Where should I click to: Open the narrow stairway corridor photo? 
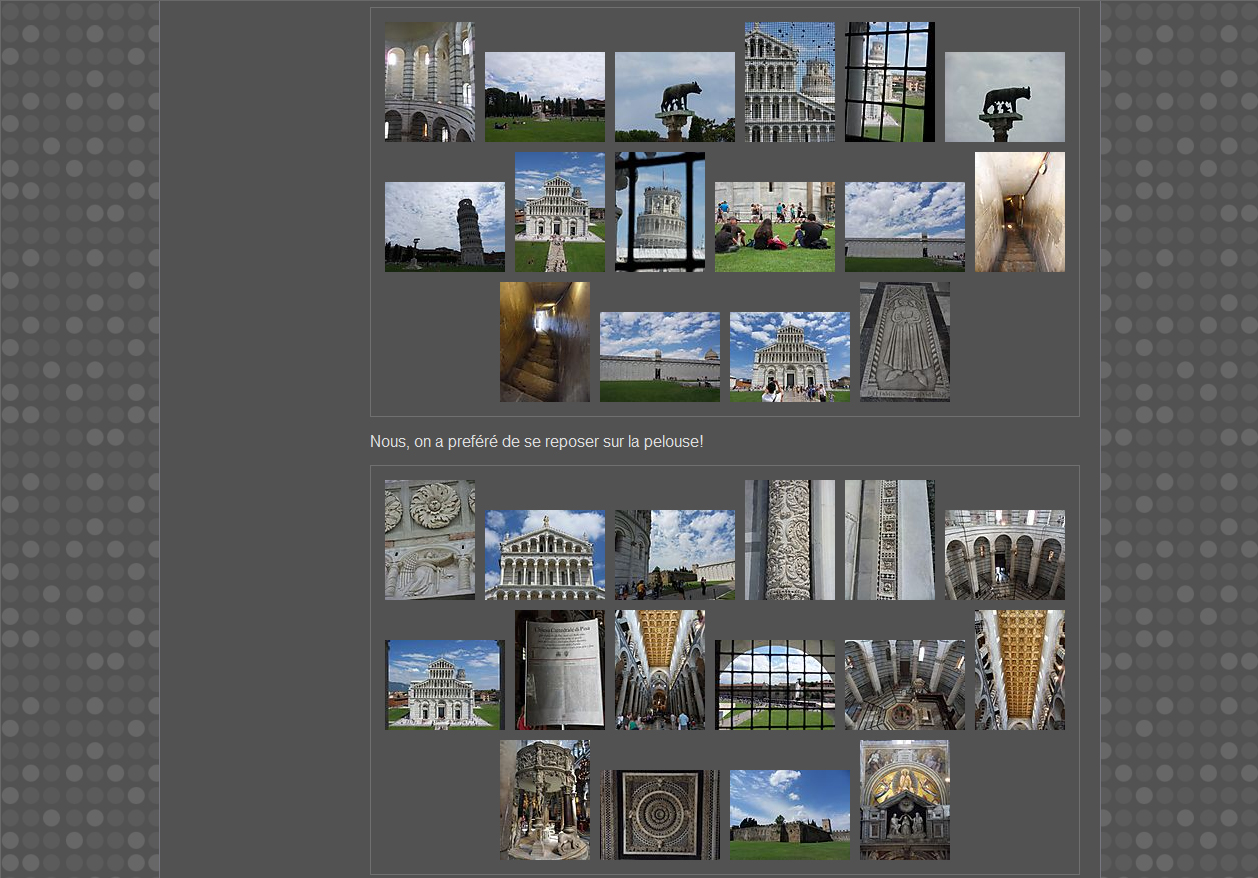pyautogui.click(x=1019, y=212)
